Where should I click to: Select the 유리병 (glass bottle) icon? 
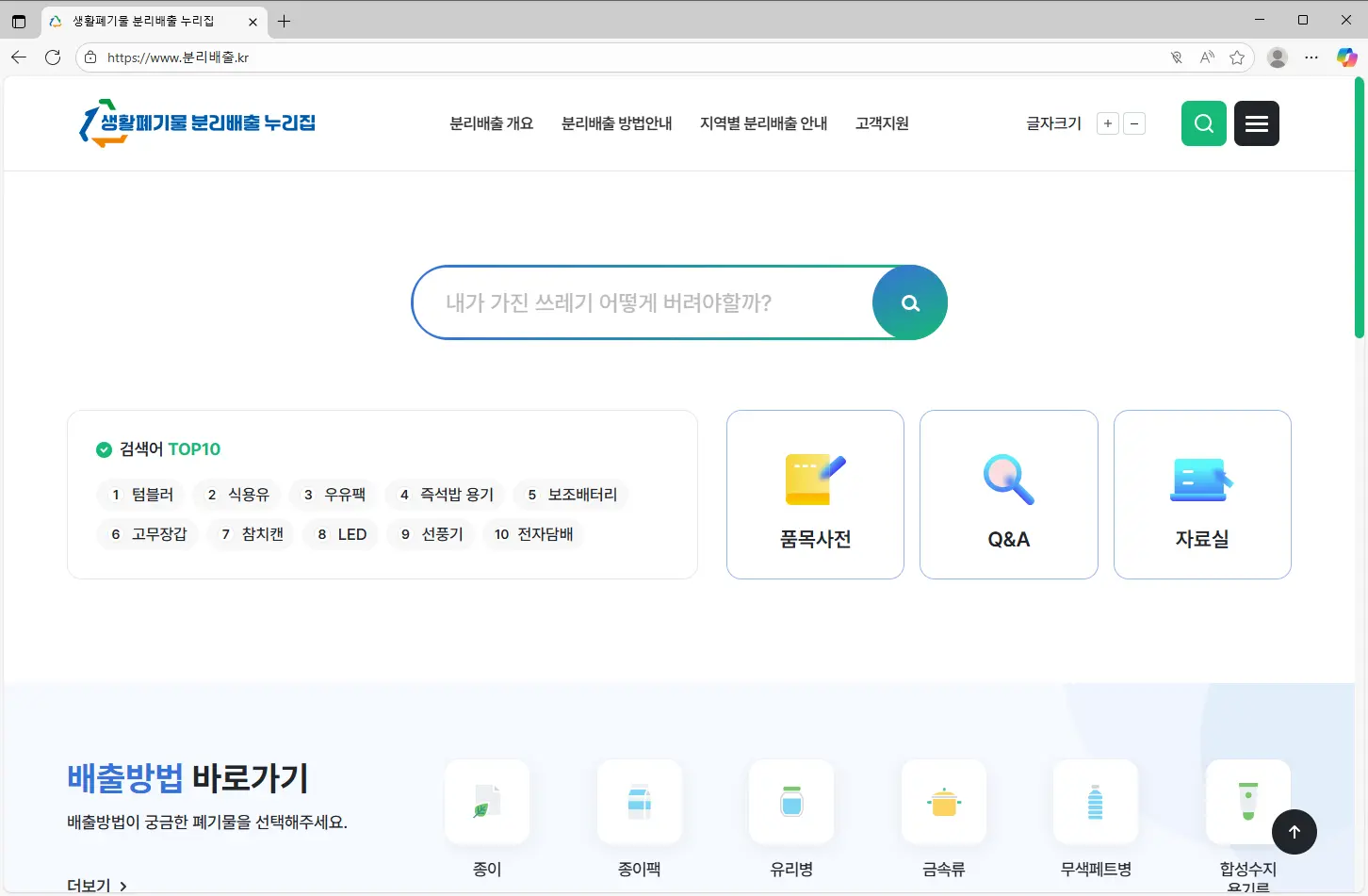click(791, 803)
